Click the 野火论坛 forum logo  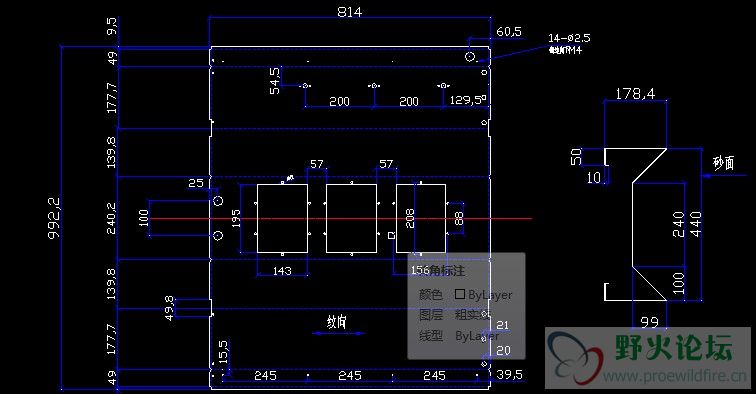(674, 347)
